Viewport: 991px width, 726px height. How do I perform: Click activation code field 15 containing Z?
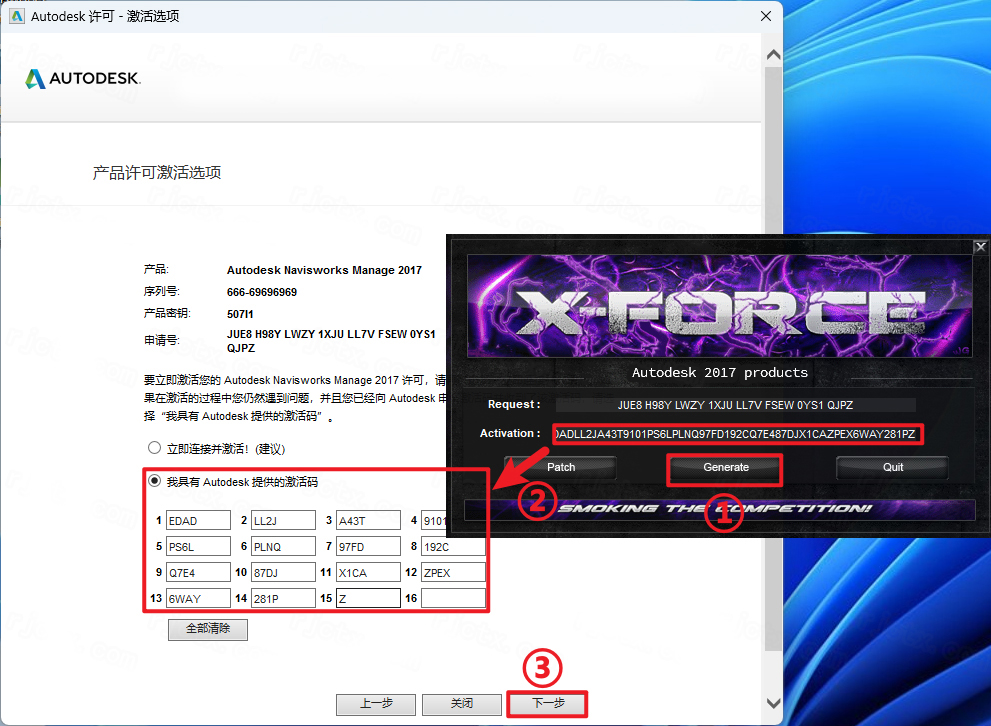(368, 598)
